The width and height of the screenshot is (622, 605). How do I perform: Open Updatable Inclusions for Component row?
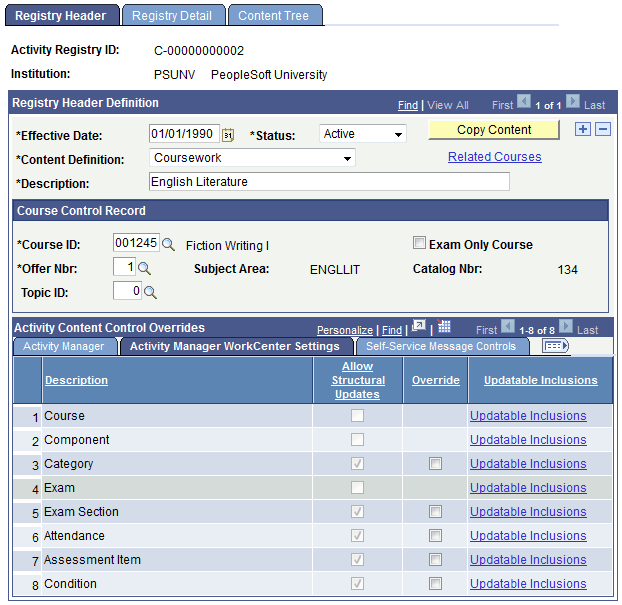point(528,440)
